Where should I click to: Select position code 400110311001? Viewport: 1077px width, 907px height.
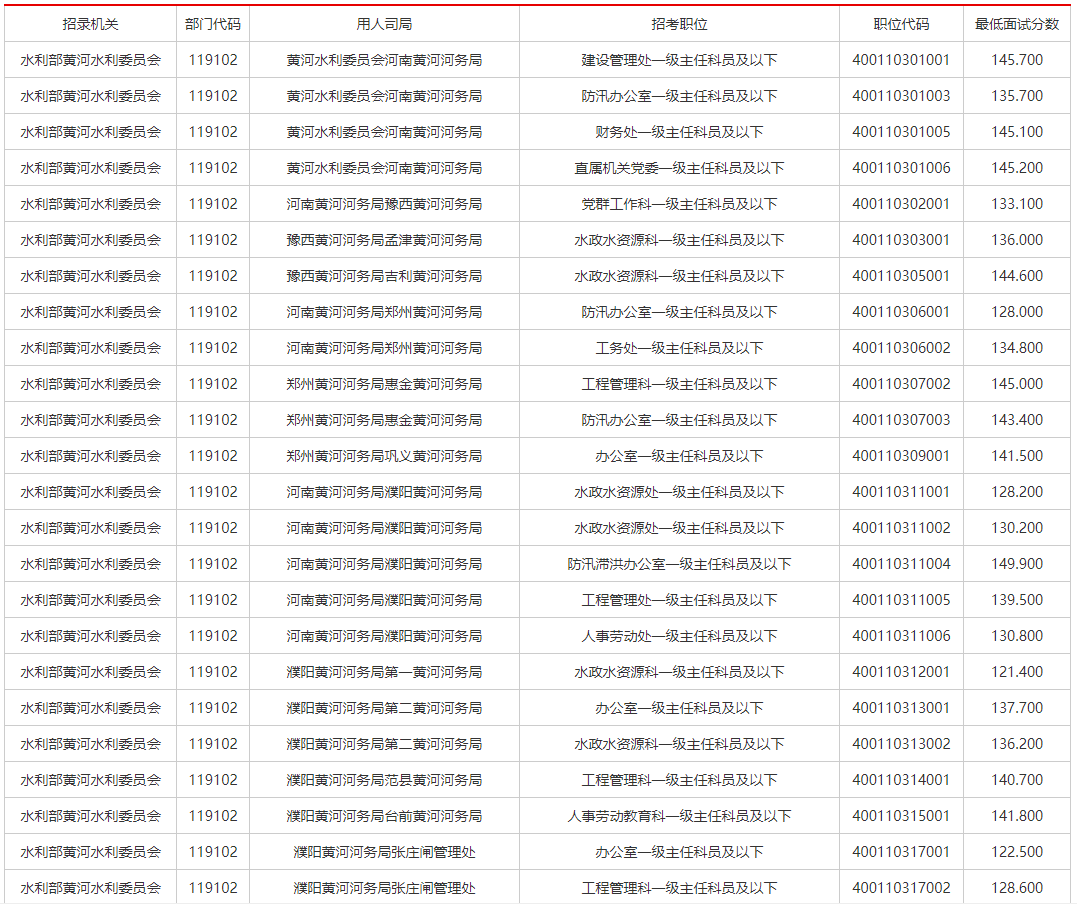pyautogui.click(x=901, y=492)
